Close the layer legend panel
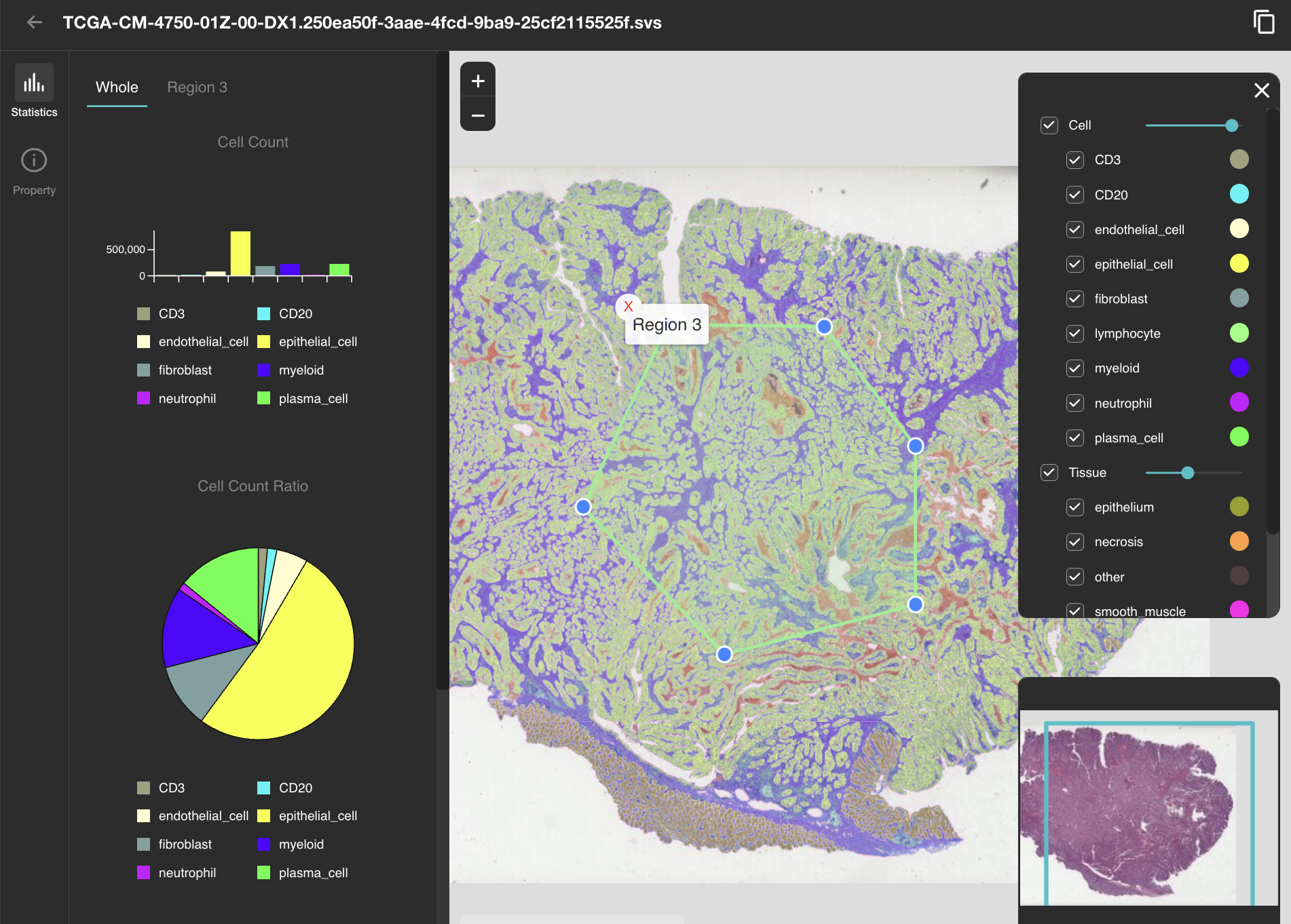The height and width of the screenshot is (924, 1291). [x=1261, y=90]
